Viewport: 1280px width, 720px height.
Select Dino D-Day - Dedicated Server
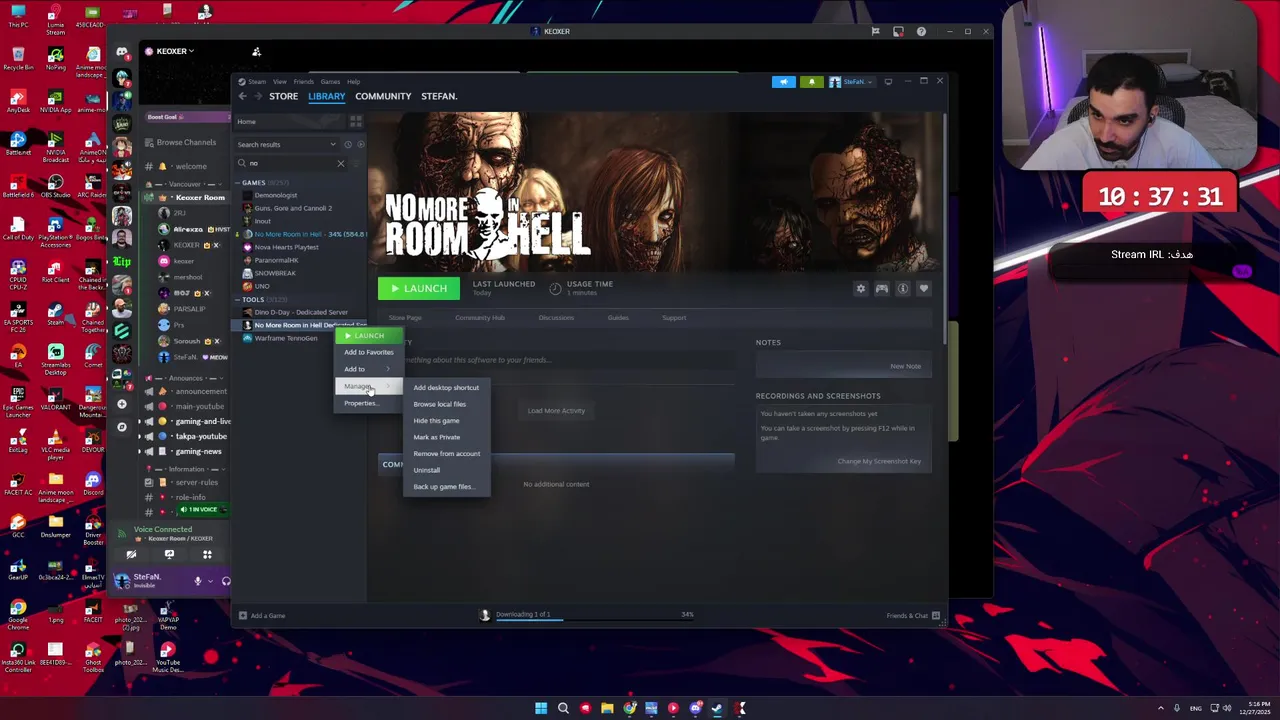[x=301, y=312]
